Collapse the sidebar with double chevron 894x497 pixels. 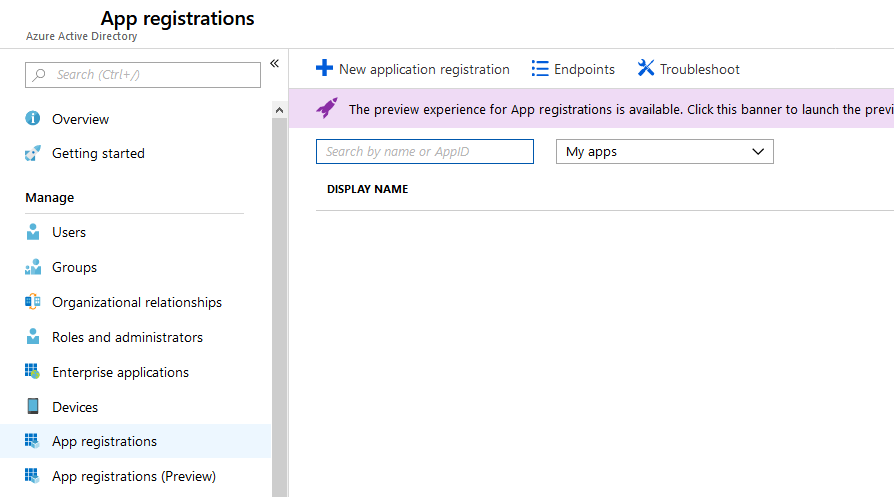(274, 64)
